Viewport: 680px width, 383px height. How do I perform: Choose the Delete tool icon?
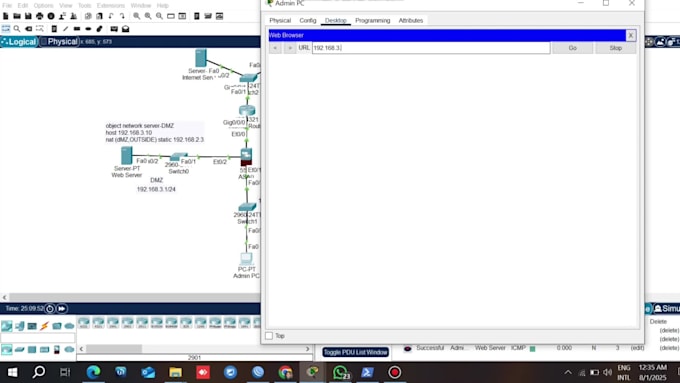[x=28, y=29]
